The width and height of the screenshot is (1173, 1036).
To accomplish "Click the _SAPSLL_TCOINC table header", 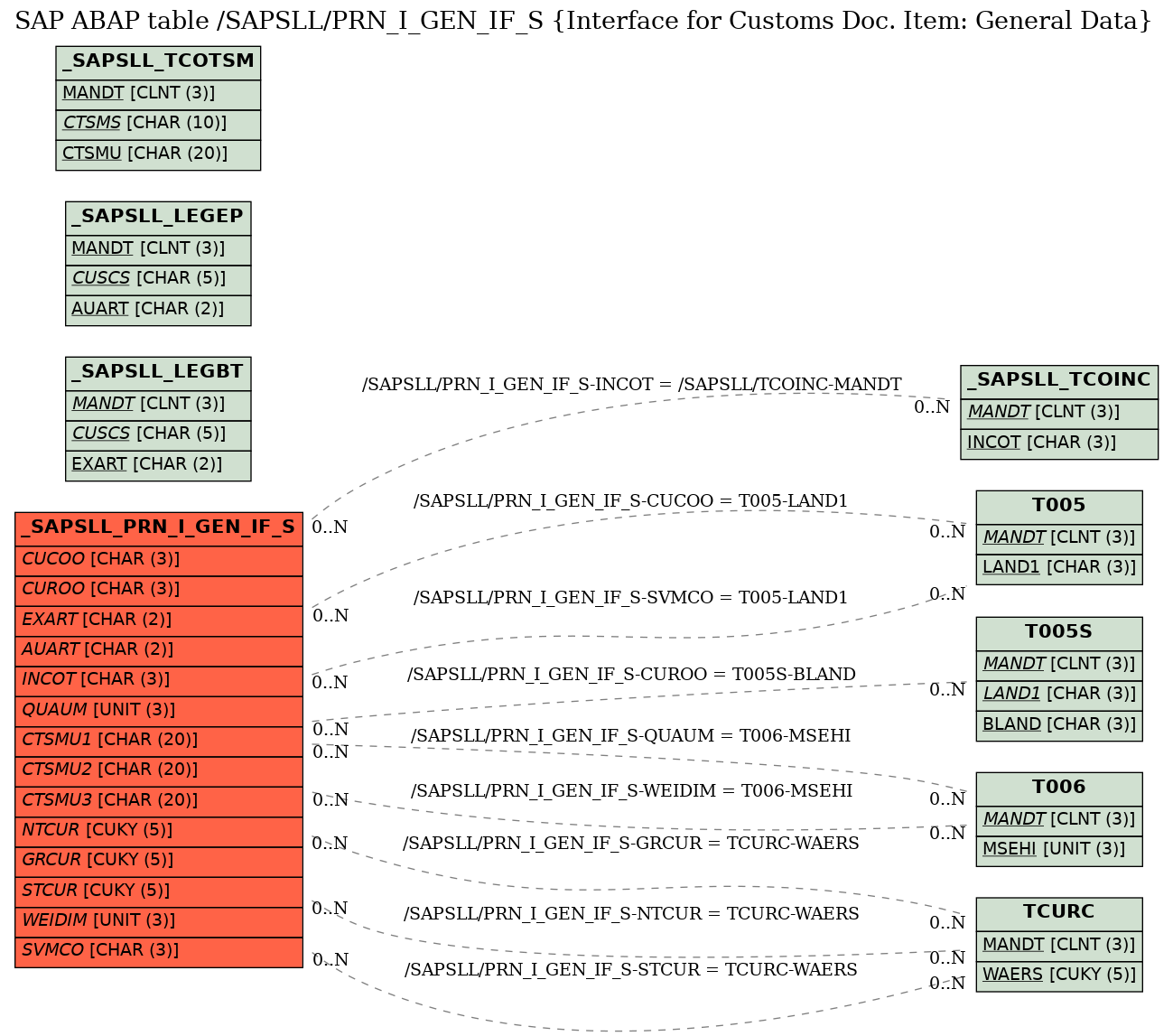I will pyautogui.click(x=1059, y=382).
